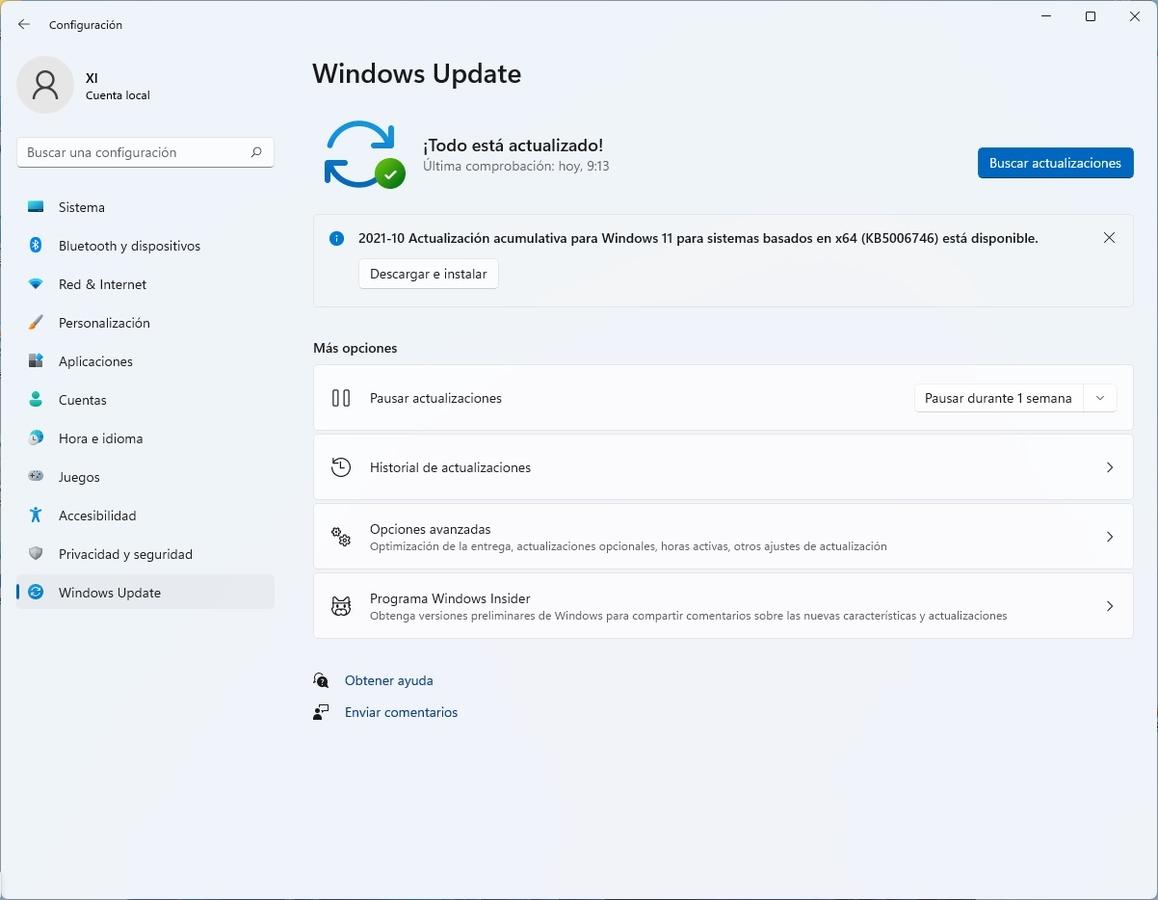Click the history clock icon
Viewport: 1158px width, 900px height.
340,467
